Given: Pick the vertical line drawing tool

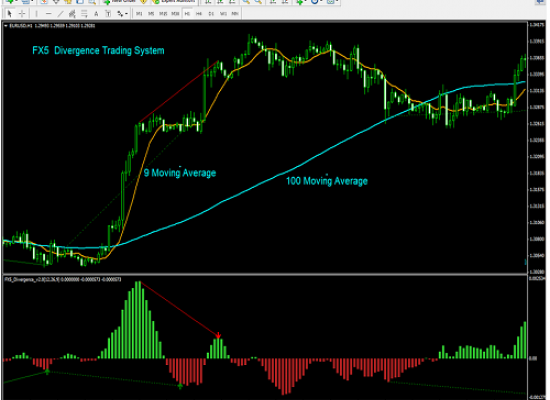Looking at the screenshot, I should tap(36, 14).
